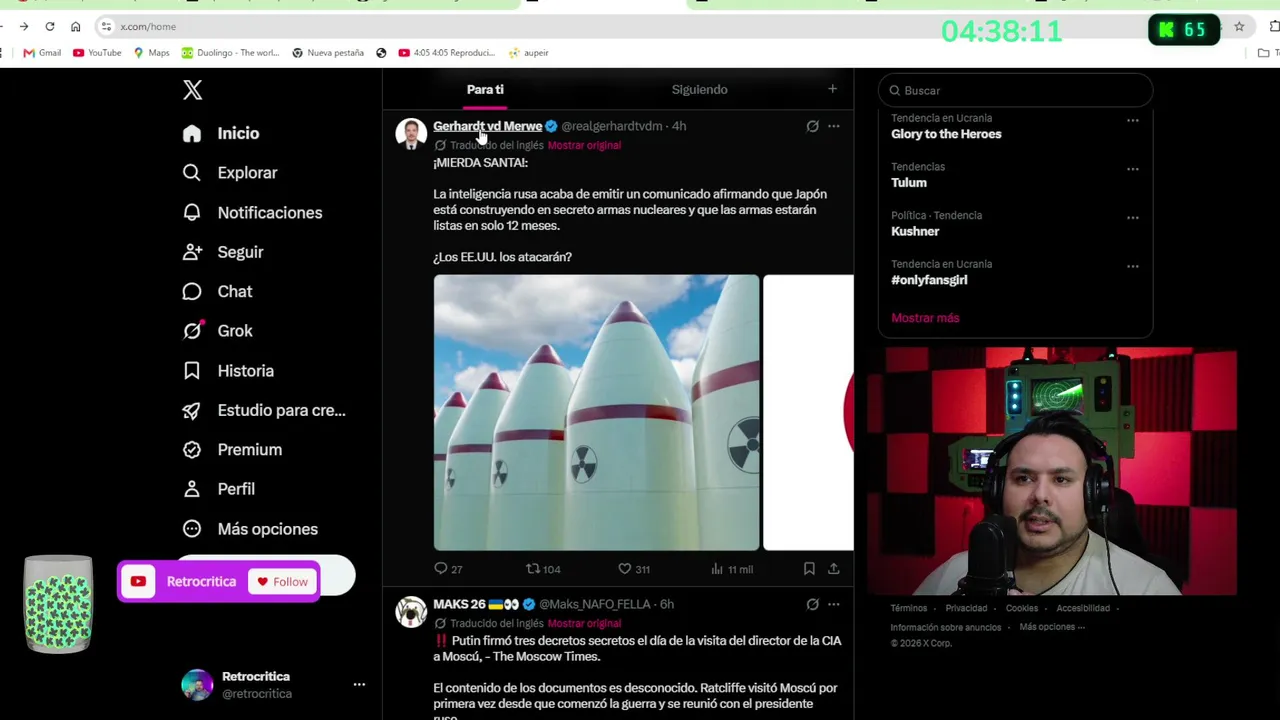Open options for the Tulum trend
Image resolution: width=1280 pixels, height=720 pixels.
(x=1133, y=169)
